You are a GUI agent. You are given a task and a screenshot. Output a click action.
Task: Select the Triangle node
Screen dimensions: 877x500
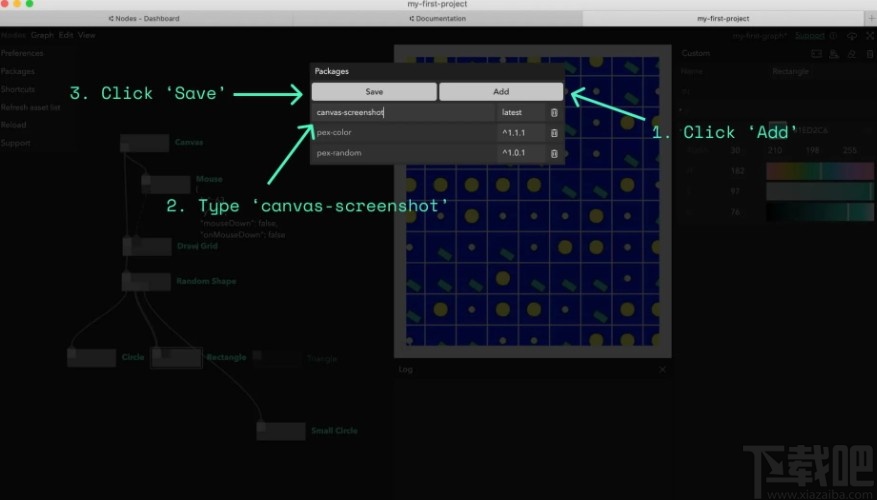coord(277,359)
